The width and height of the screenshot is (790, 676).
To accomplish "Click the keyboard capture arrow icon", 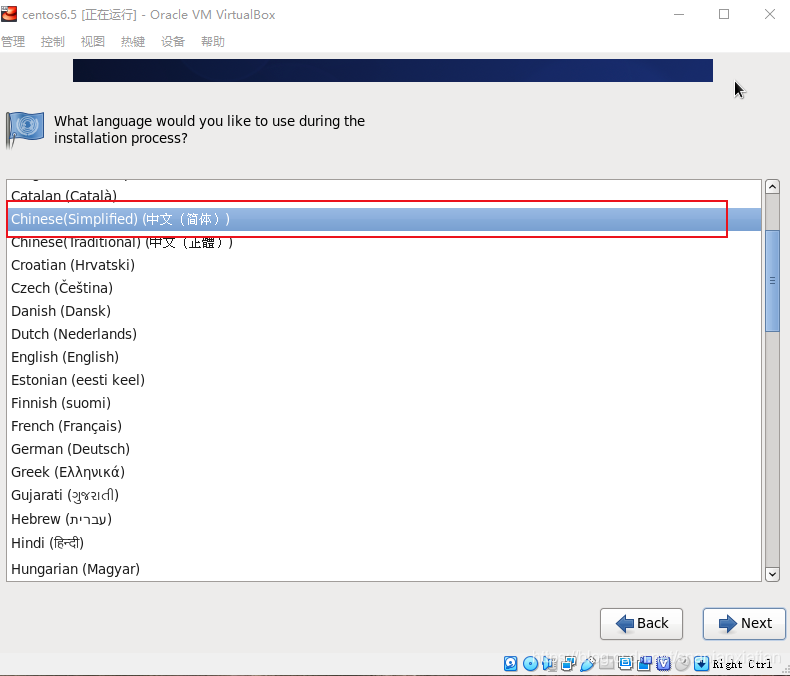I will pyautogui.click(x=701, y=663).
